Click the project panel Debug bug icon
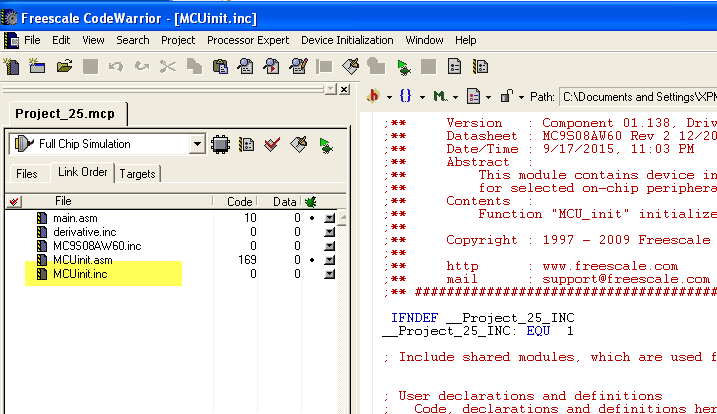This screenshot has width=717, height=414. pos(325,145)
